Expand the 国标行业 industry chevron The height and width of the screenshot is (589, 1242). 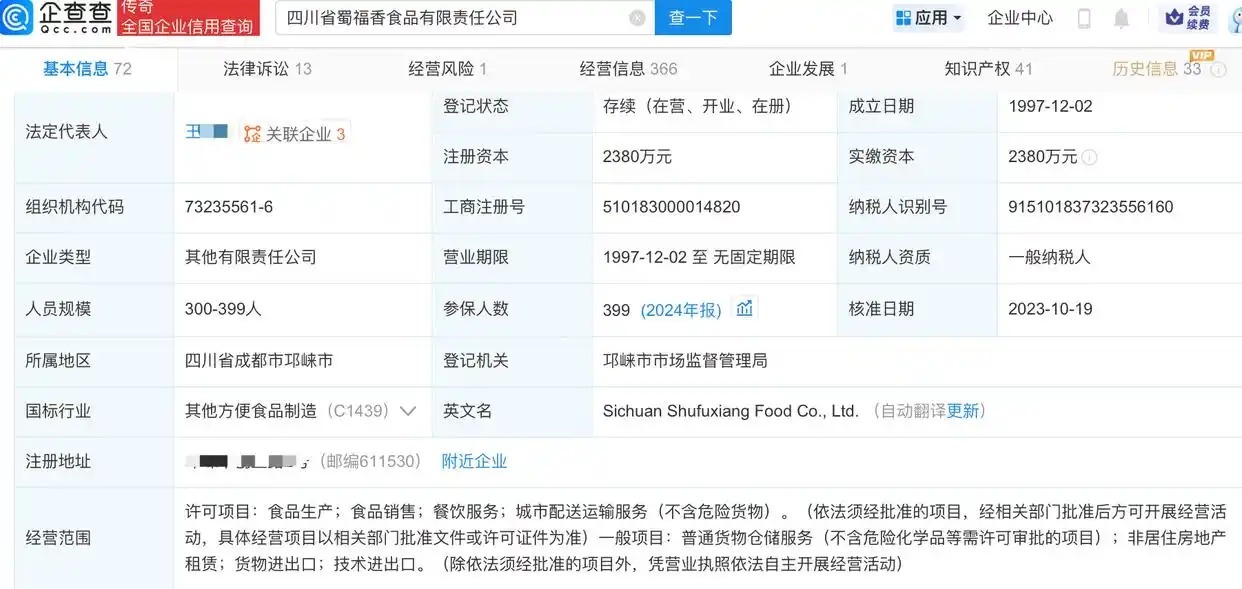click(x=408, y=411)
